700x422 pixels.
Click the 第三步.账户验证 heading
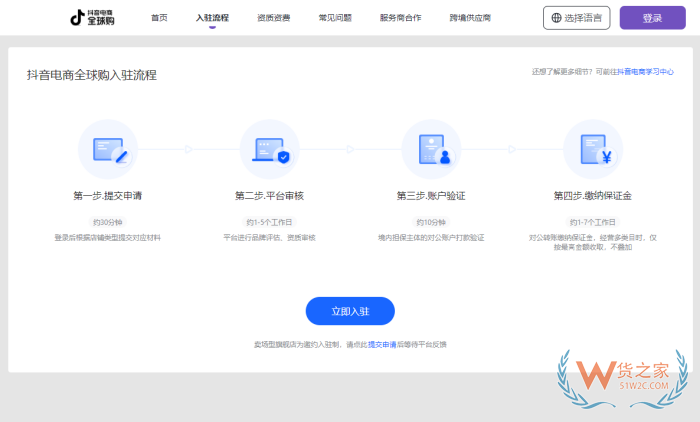[x=431, y=196]
